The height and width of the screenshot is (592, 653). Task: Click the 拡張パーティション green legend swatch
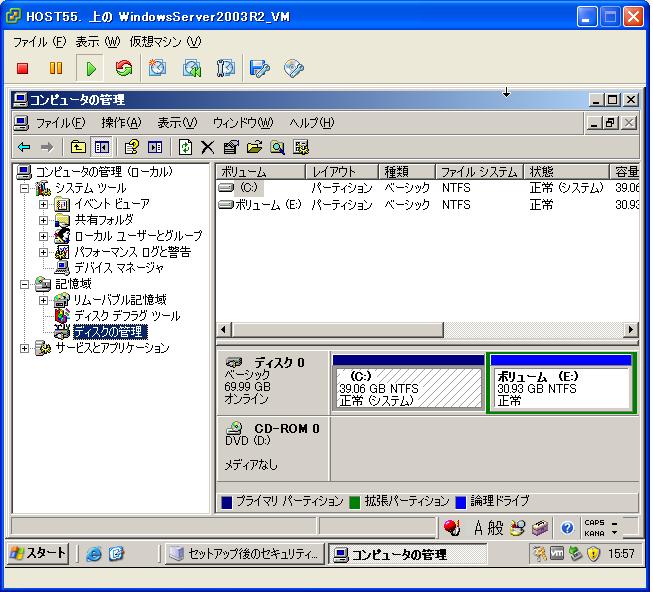(355, 502)
